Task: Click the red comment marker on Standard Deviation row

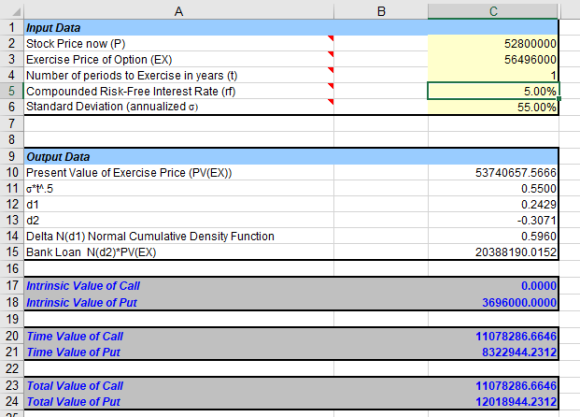Action: pos(331,101)
